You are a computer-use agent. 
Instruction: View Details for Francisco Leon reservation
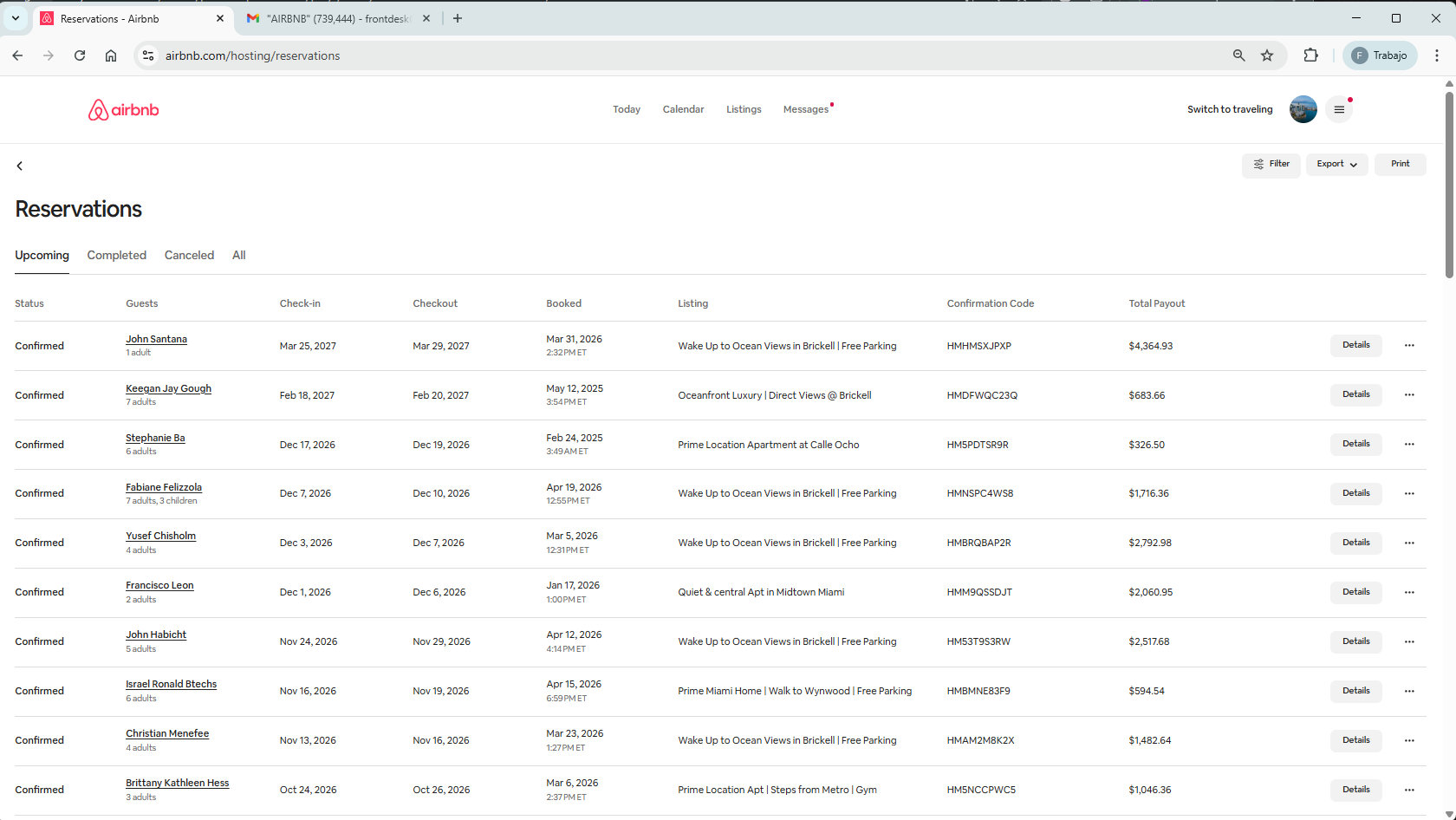(1356, 592)
